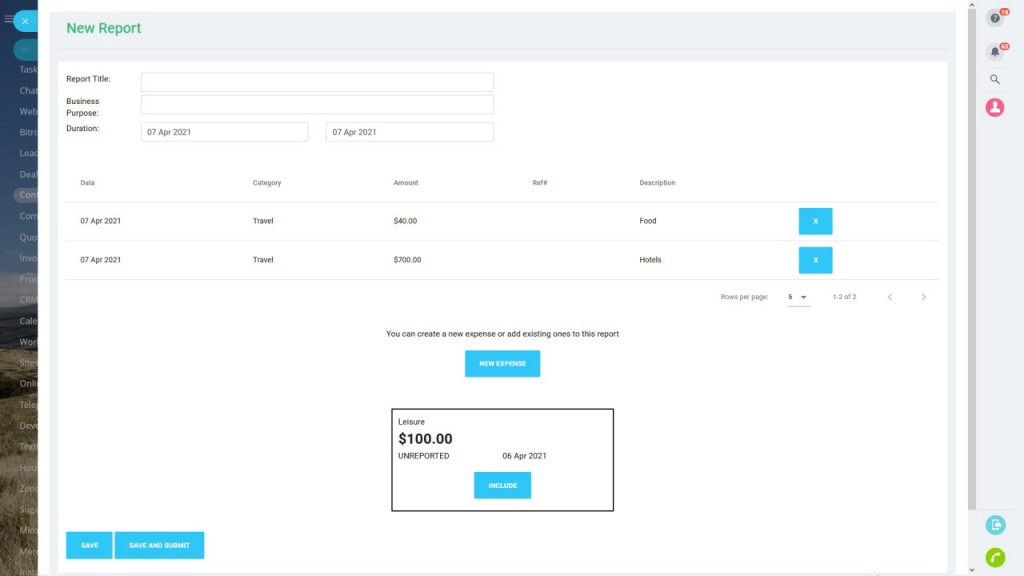Focus the Business Purpose text field
1024x576 pixels.
(317, 105)
